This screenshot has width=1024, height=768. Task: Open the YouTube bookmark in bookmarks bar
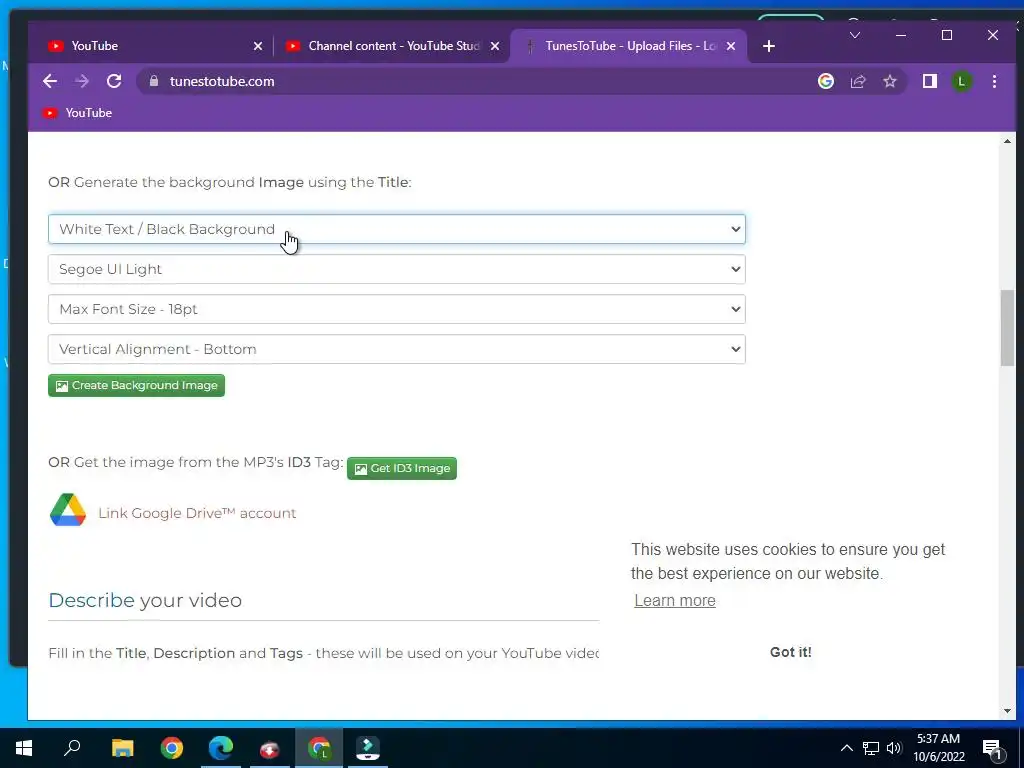pos(77,113)
